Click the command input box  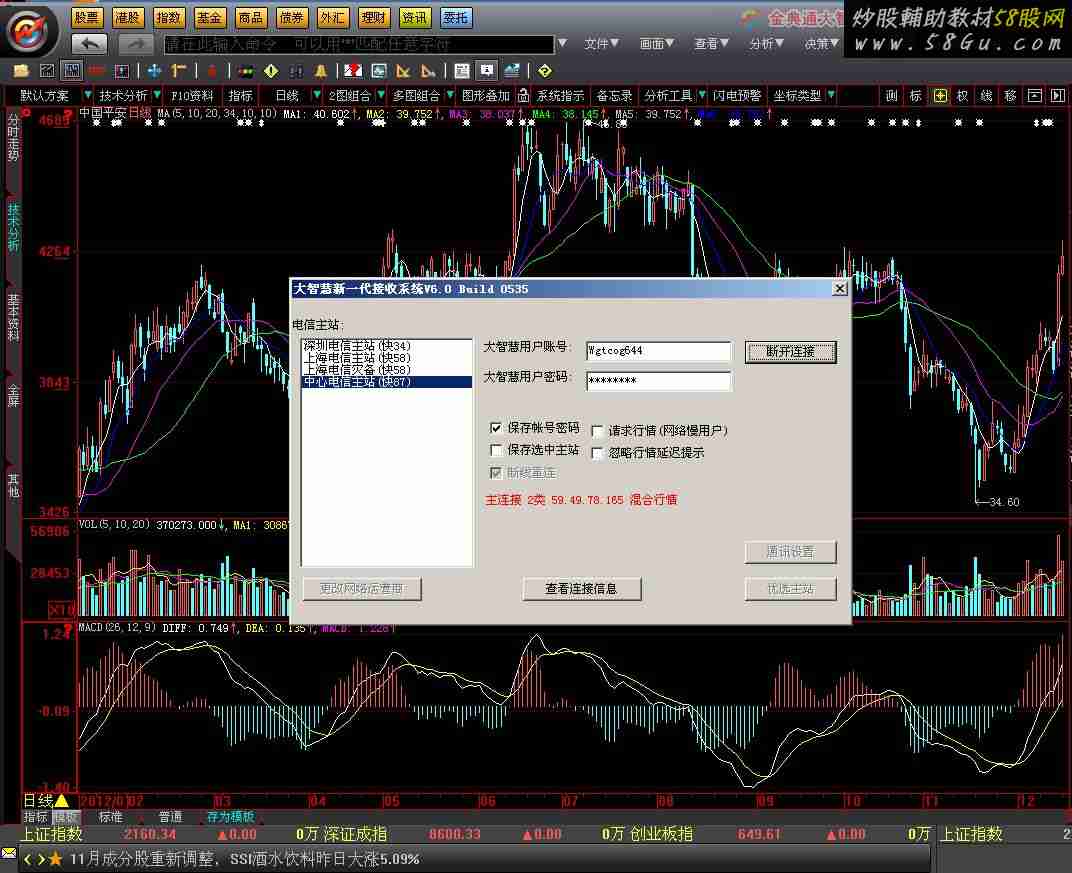tap(359, 44)
